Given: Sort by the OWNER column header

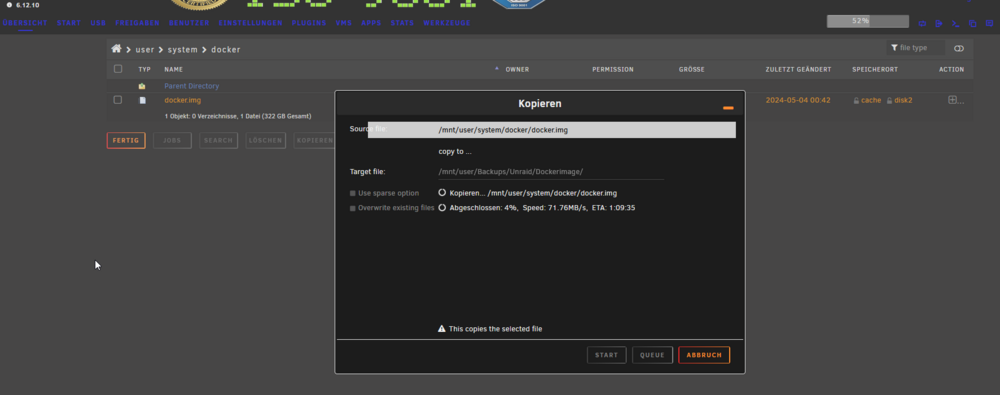Looking at the screenshot, I should point(517,70).
